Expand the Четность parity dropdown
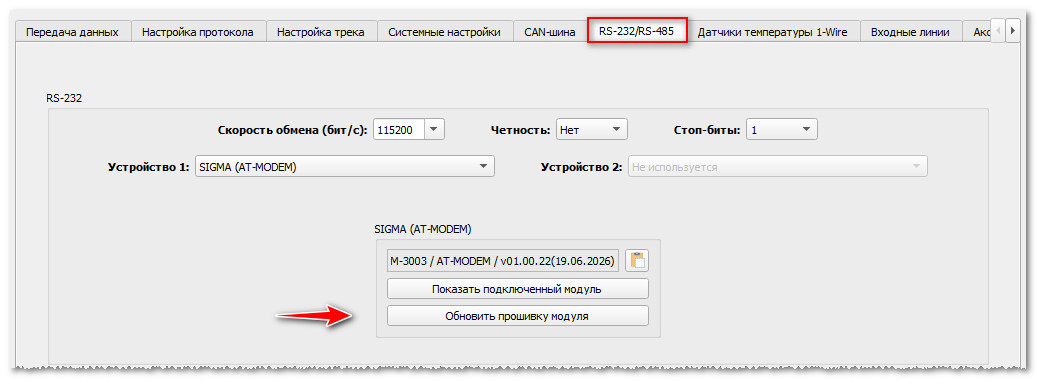 coord(591,130)
